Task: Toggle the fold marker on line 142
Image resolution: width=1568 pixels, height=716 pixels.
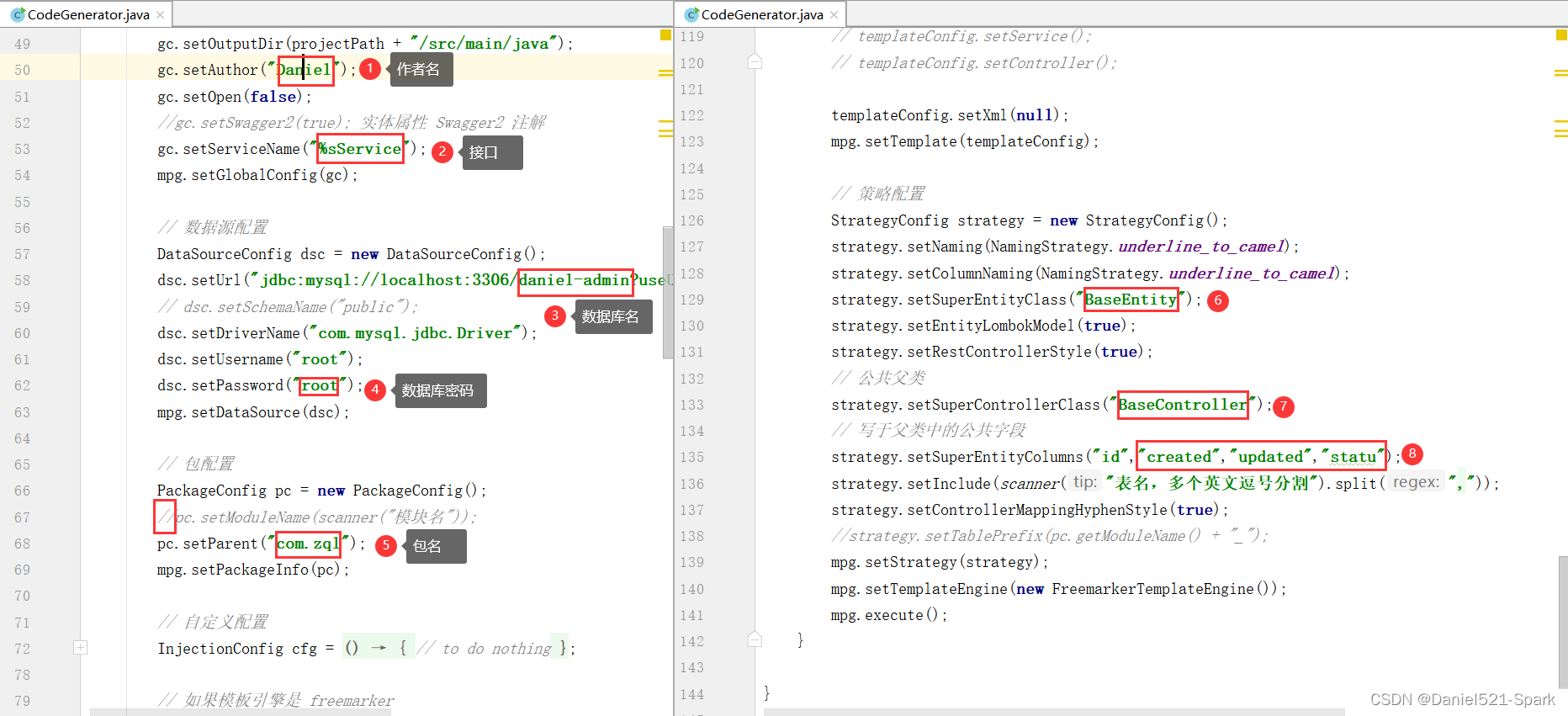Action: tap(755, 640)
